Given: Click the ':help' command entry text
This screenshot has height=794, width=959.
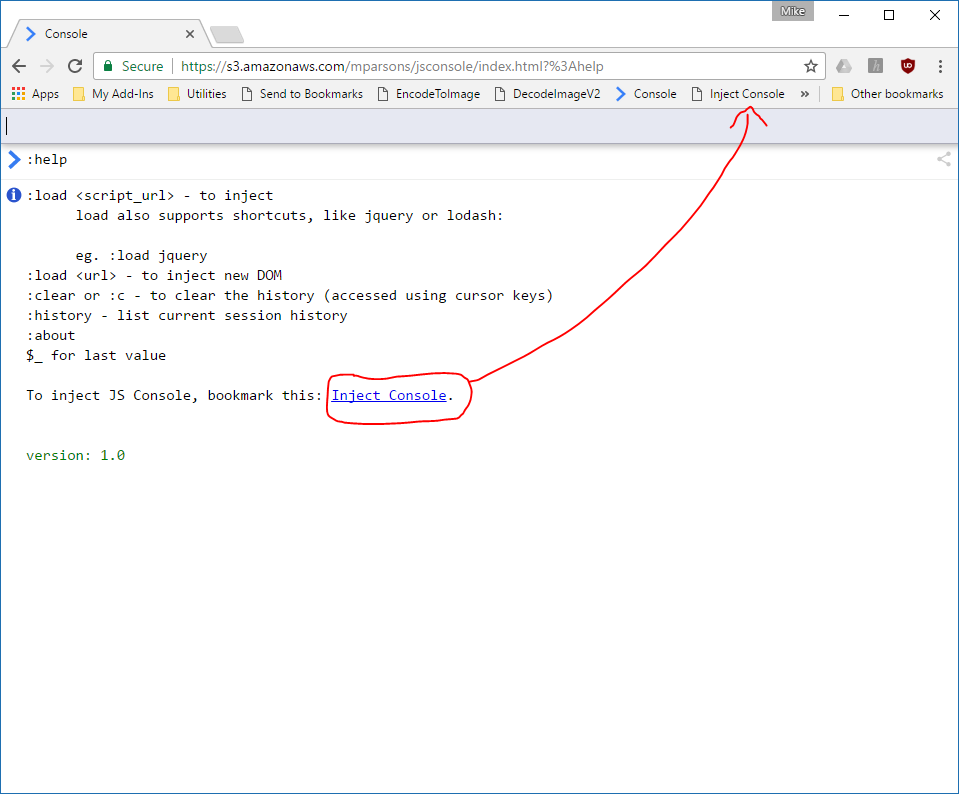Looking at the screenshot, I should [47, 160].
